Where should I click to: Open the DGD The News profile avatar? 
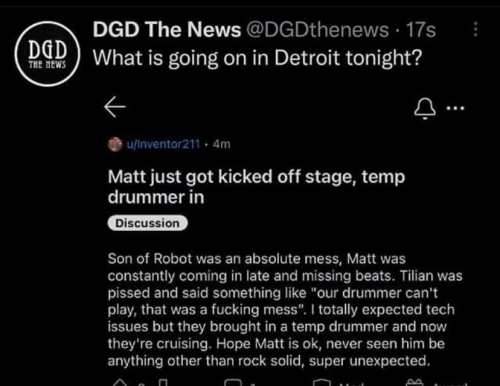pyautogui.click(x=47, y=54)
